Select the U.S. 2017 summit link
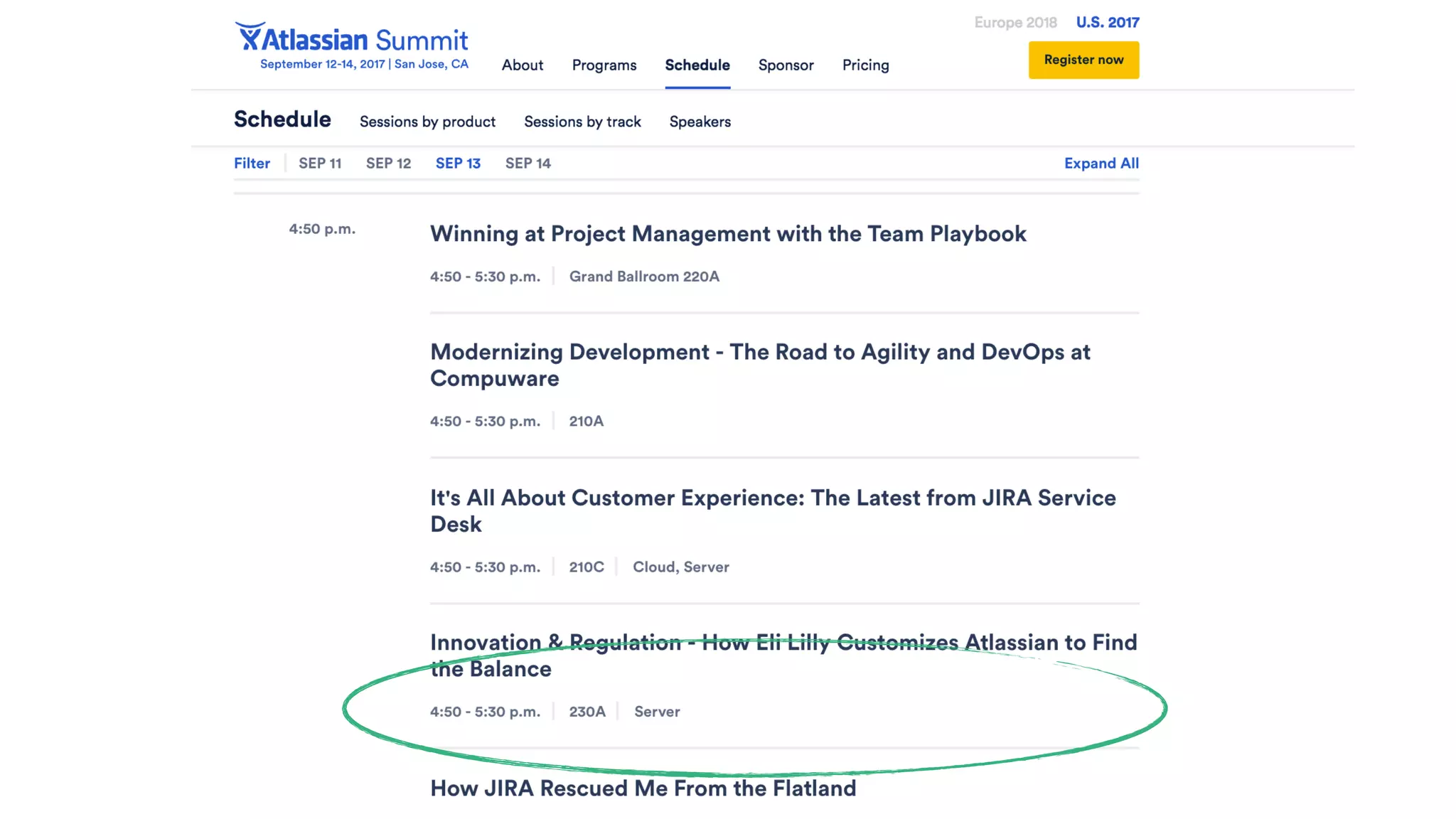Viewport: 1456px width, 819px height. 1107,23
